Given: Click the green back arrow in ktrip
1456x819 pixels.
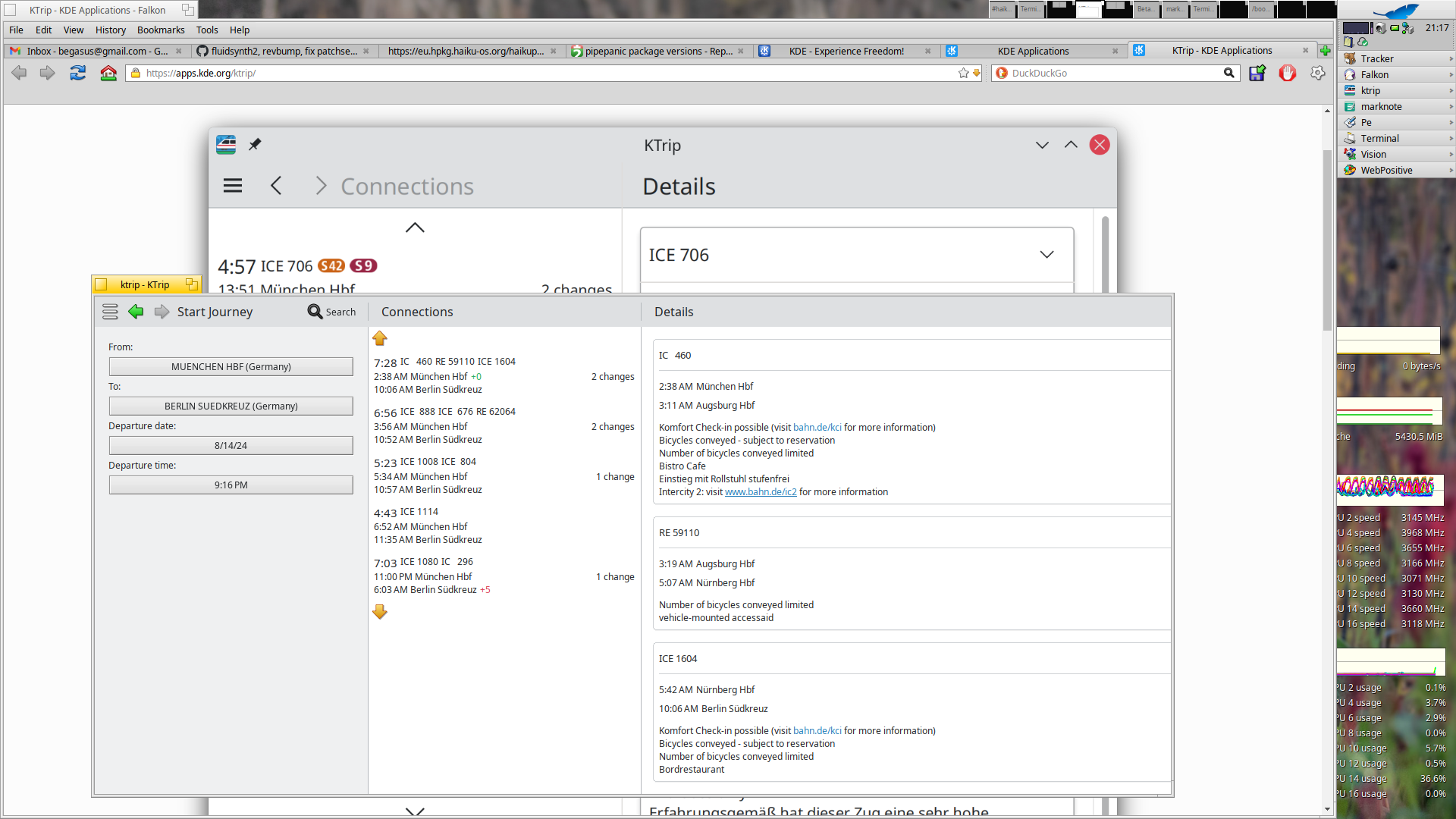Looking at the screenshot, I should (x=136, y=312).
